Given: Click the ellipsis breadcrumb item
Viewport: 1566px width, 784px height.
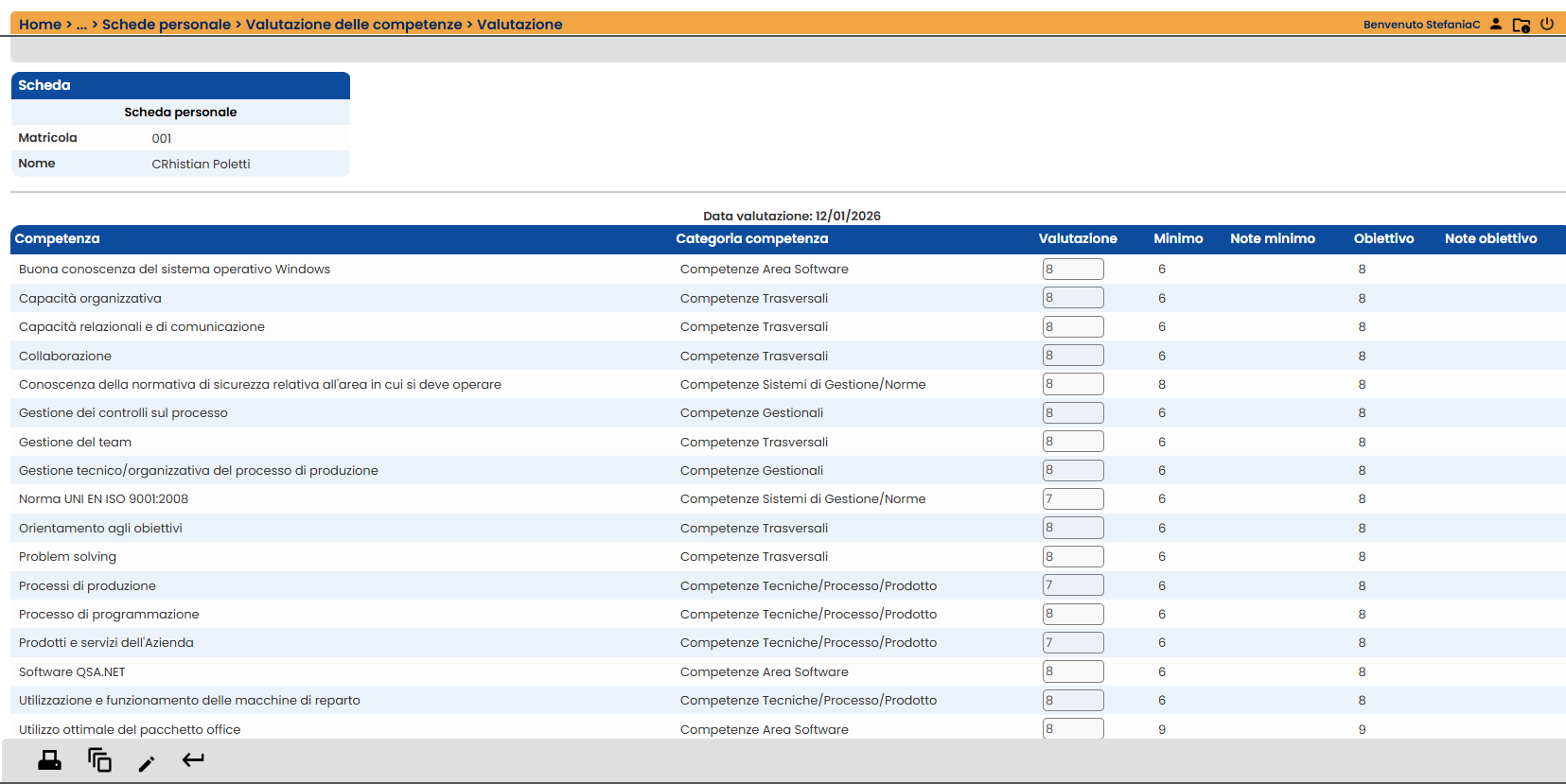Looking at the screenshot, I should (x=81, y=25).
